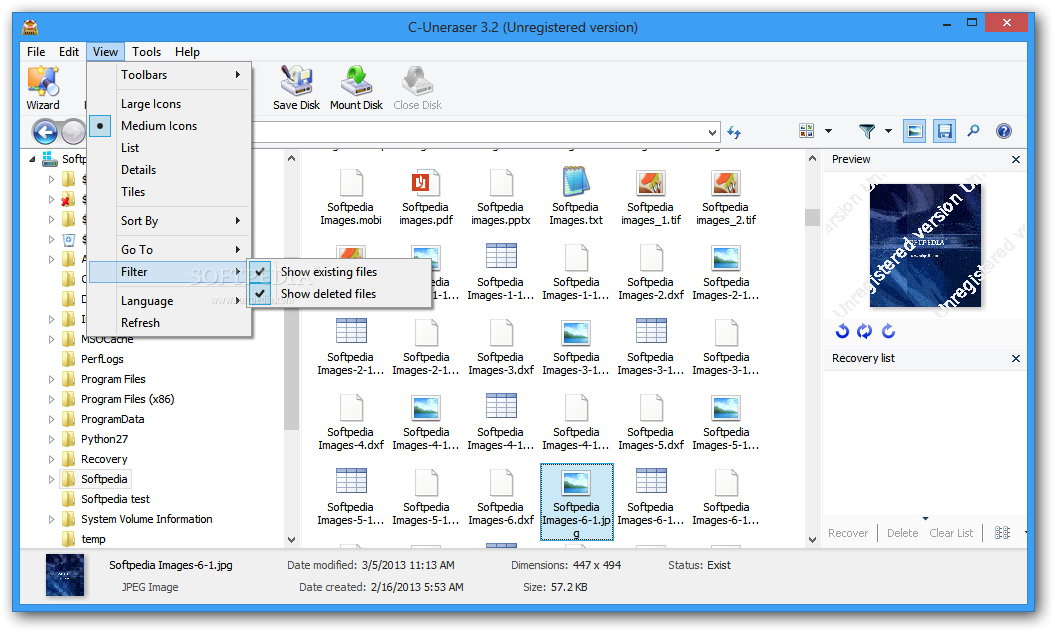Select Softpedia images_2.tif file

click(x=726, y=197)
